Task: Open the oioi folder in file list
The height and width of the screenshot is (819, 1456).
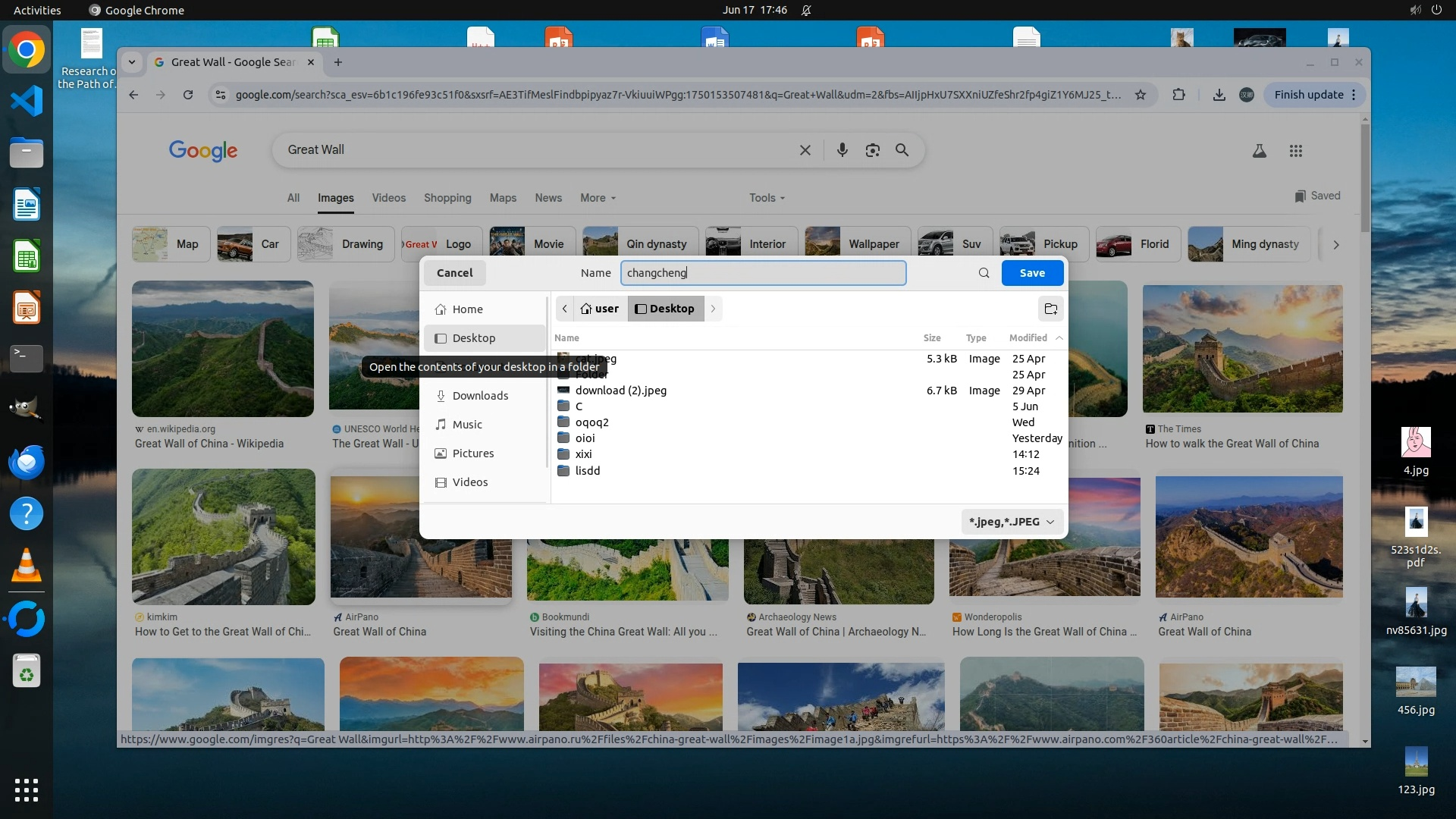Action: [585, 438]
